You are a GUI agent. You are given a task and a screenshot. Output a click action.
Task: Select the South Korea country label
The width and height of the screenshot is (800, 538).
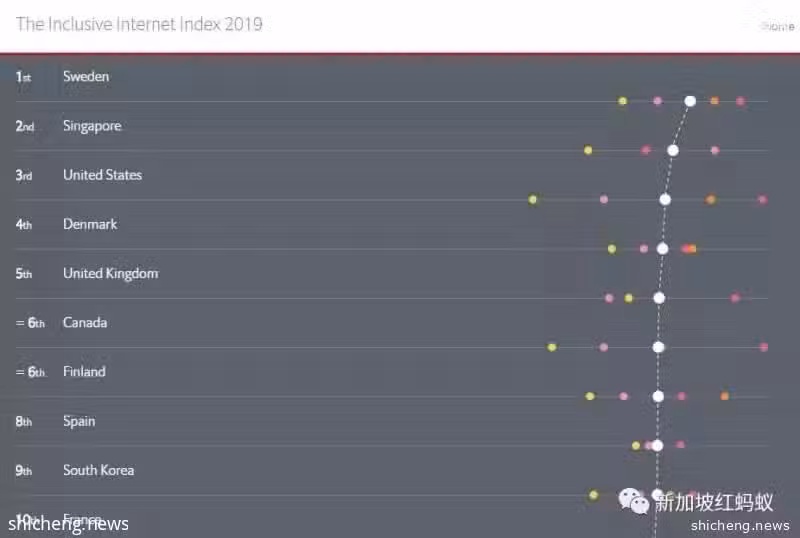pyautogui.click(x=98, y=470)
